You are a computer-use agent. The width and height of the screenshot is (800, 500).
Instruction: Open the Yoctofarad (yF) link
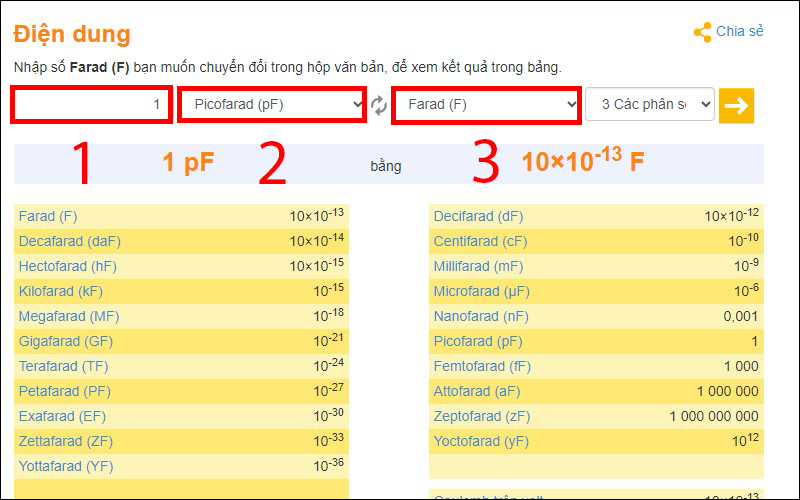pos(478,441)
